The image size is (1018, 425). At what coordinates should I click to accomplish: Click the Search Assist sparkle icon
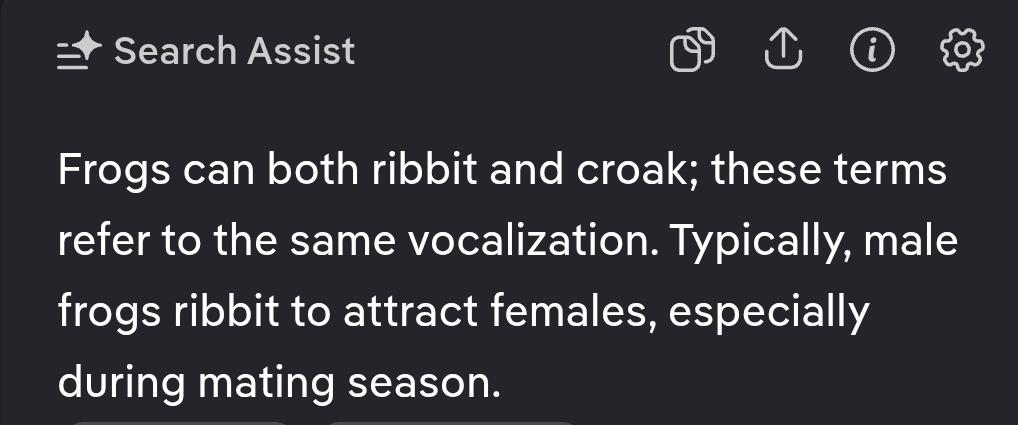click(x=79, y=50)
